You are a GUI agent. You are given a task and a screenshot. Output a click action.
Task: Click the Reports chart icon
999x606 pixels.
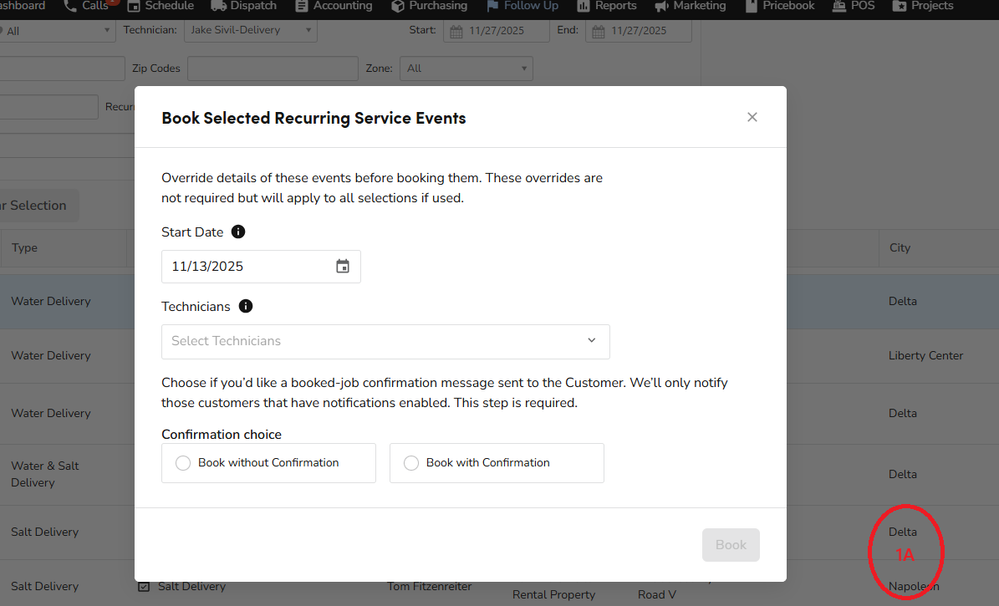[x=583, y=6]
